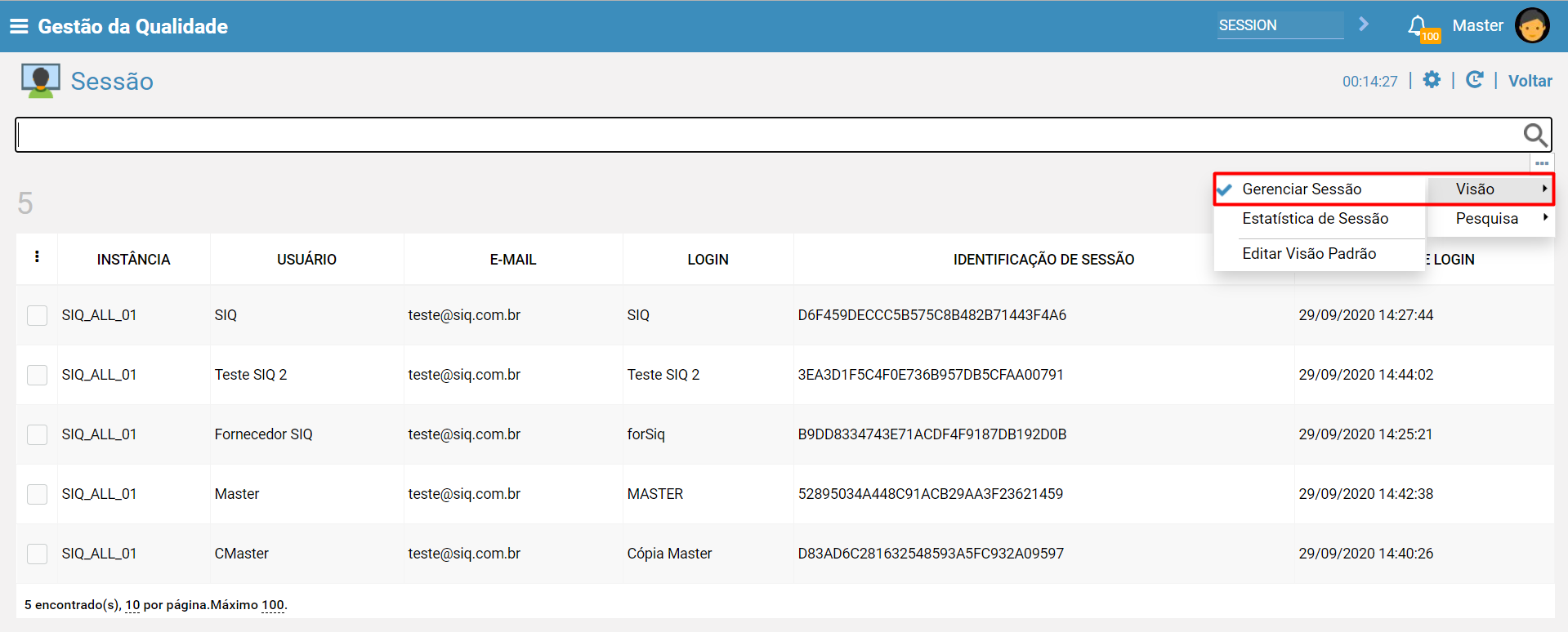Click login date 29/09/2020 14:44:02
Image resolution: width=1568 pixels, height=632 pixels.
(x=1365, y=375)
